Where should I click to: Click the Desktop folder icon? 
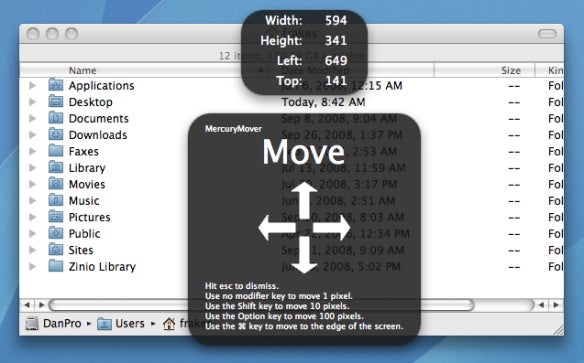[55, 101]
